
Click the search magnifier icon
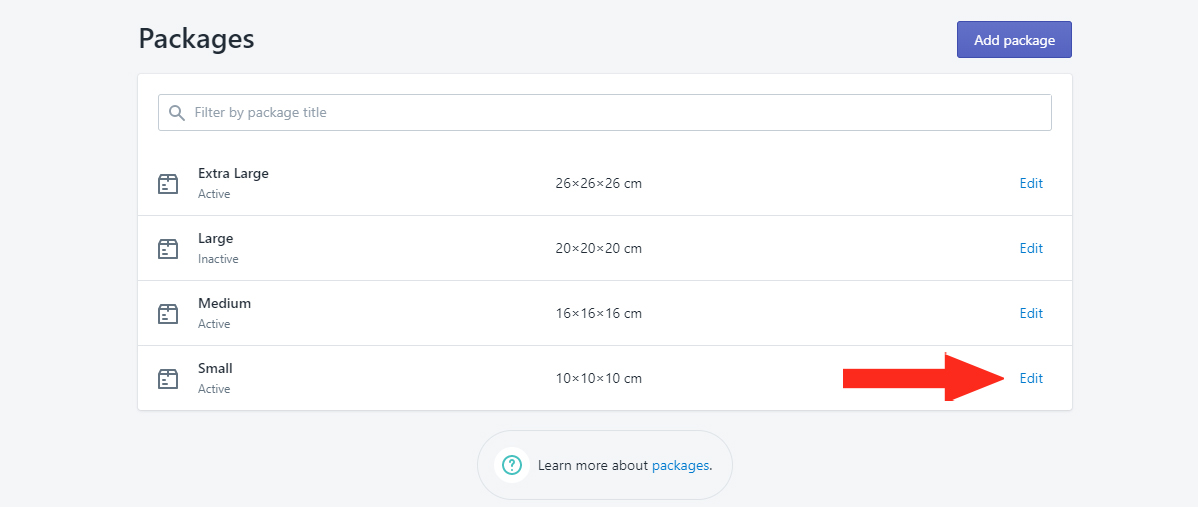pyautogui.click(x=177, y=113)
